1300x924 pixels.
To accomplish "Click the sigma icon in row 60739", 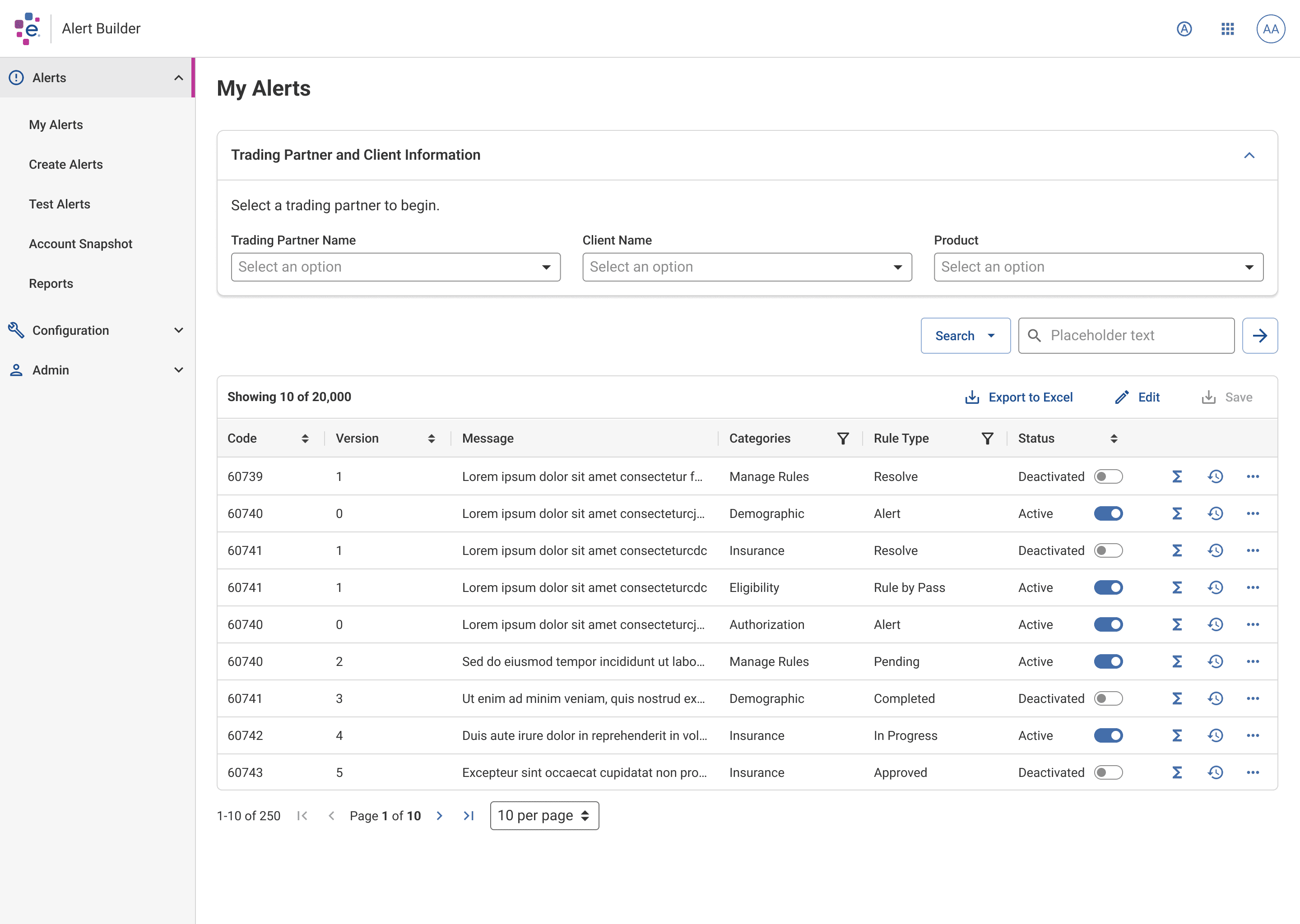I will pyautogui.click(x=1177, y=476).
